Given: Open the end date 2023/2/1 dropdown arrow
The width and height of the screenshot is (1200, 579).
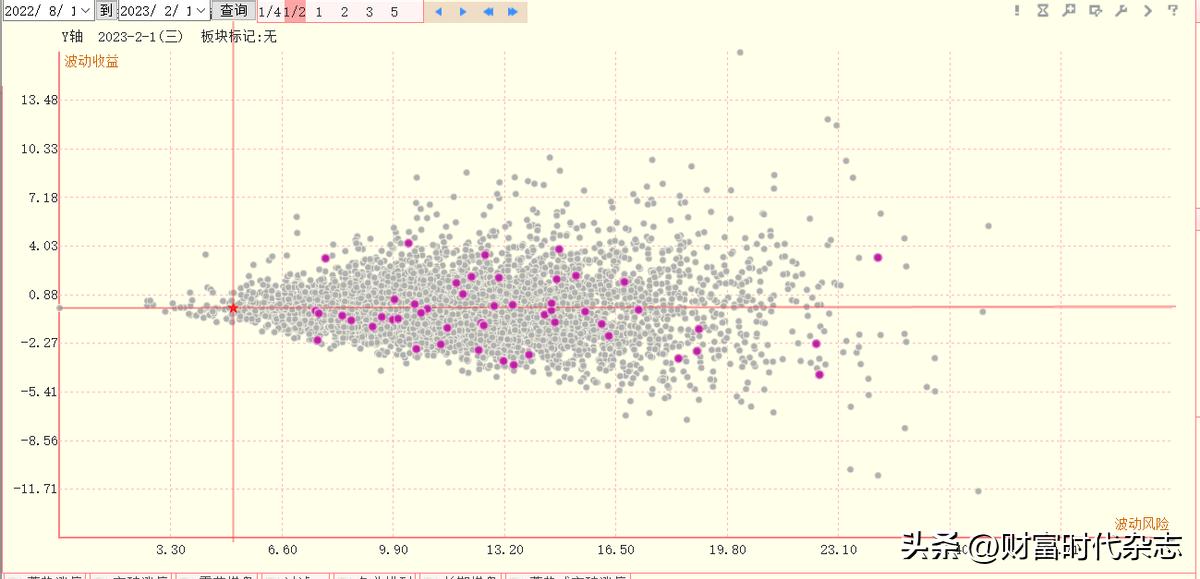Looking at the screenshot, I should tap(201, 10).
